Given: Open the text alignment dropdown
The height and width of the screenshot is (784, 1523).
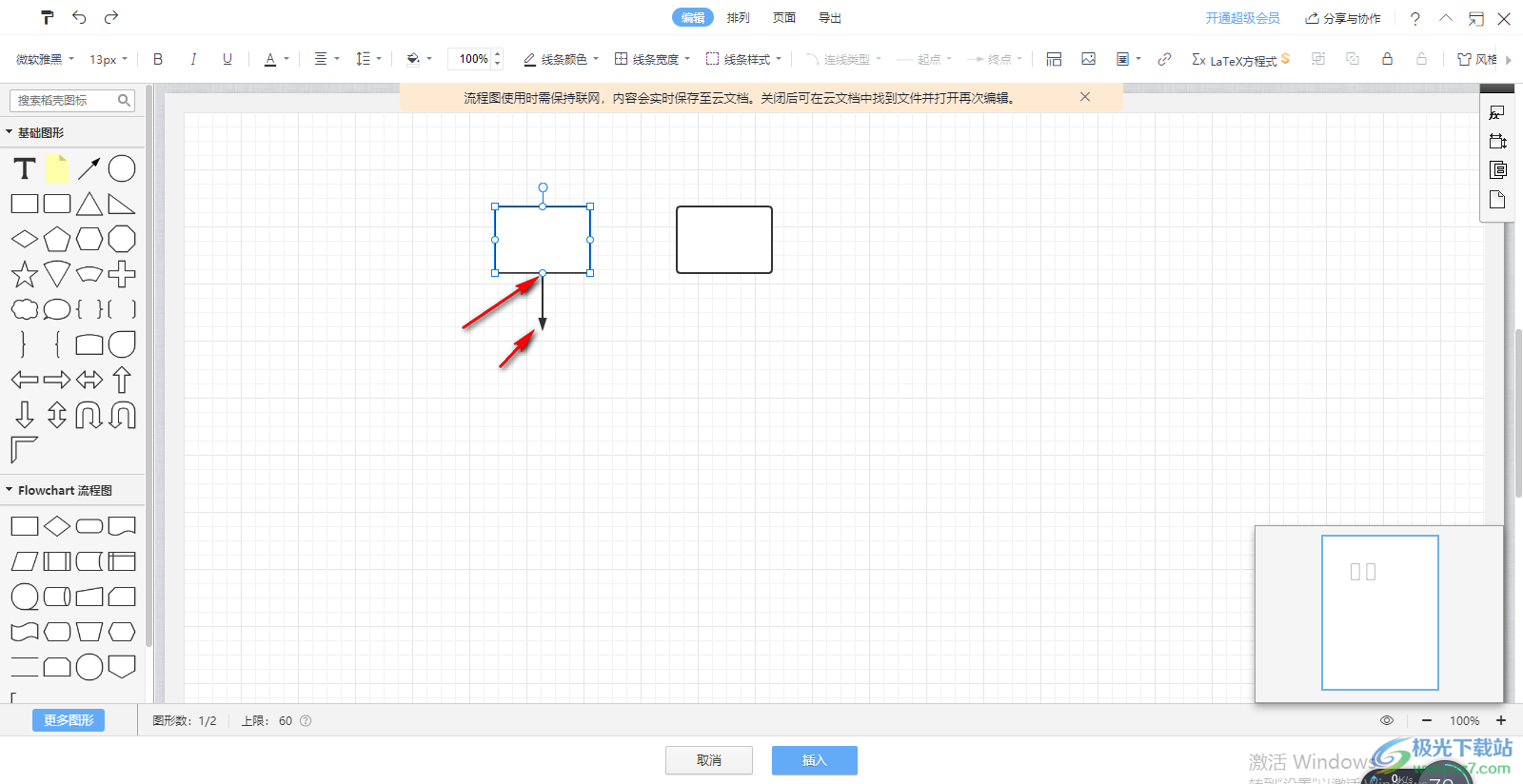Looking at the screenshot, I should pyautogui.click(x=326, y=59).
